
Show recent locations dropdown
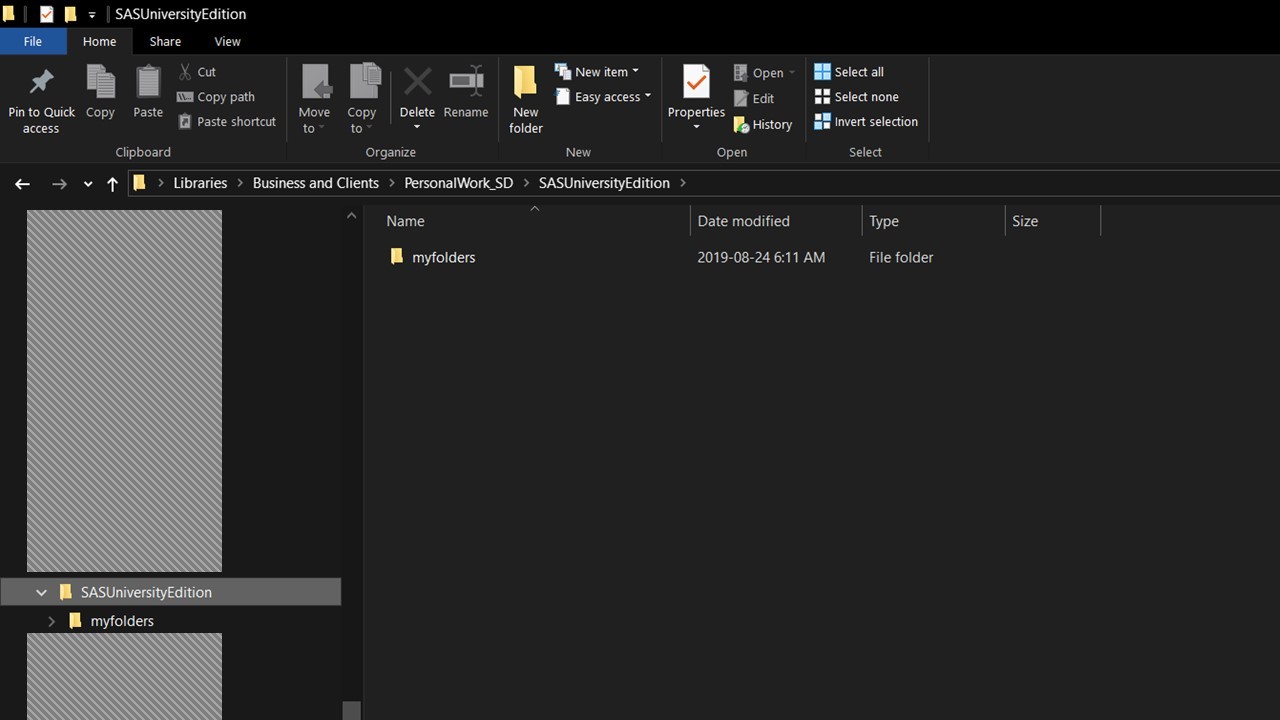point(88,184)
